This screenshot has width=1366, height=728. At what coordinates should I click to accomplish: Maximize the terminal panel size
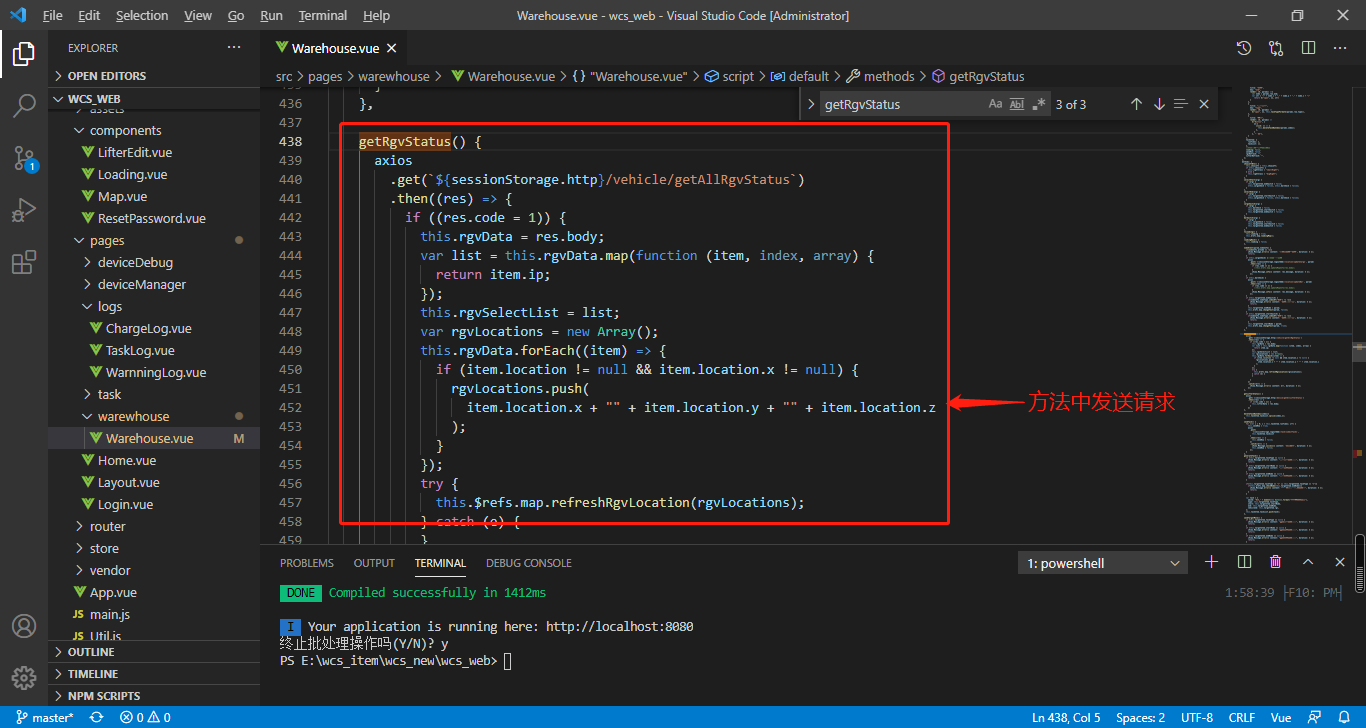tap(1308, 562)
